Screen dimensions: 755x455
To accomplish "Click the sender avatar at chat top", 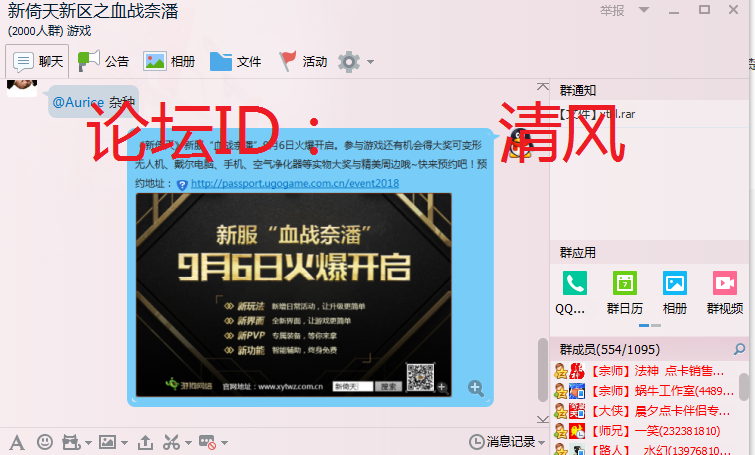I will click(x=22, y=88).
